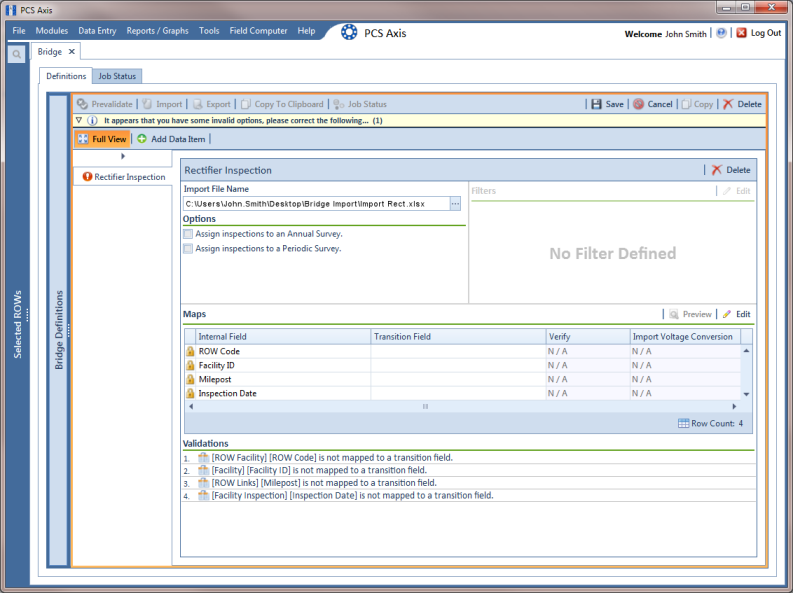Open the Field Computer menu

click(258, 31)
